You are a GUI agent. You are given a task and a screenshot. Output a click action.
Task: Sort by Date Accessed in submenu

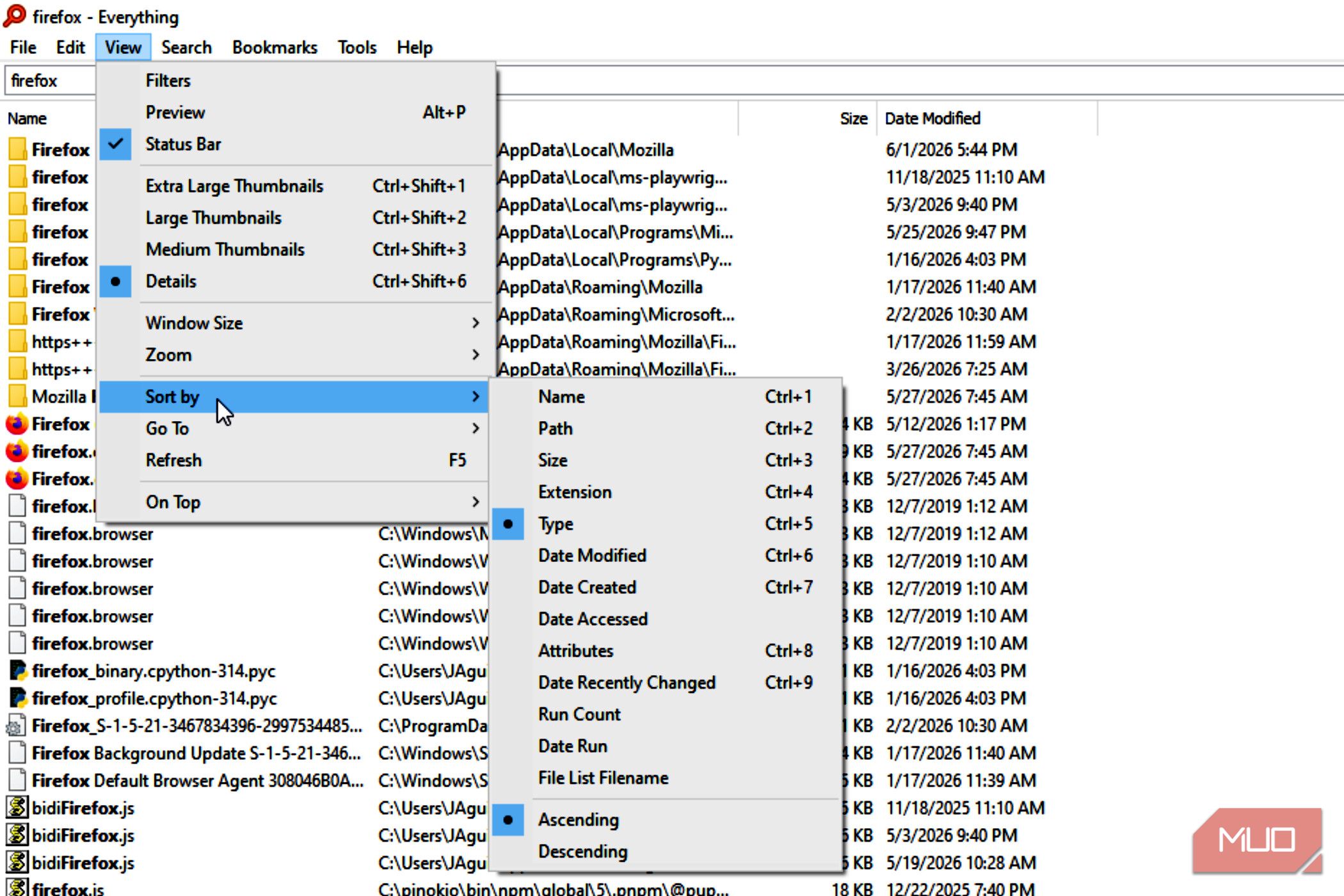coord(666,619)
